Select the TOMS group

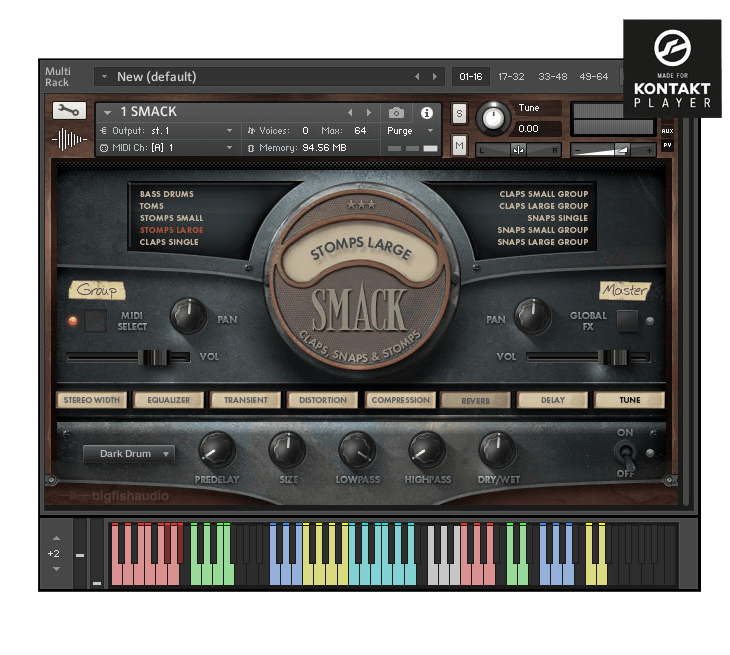tap(151, 206)
